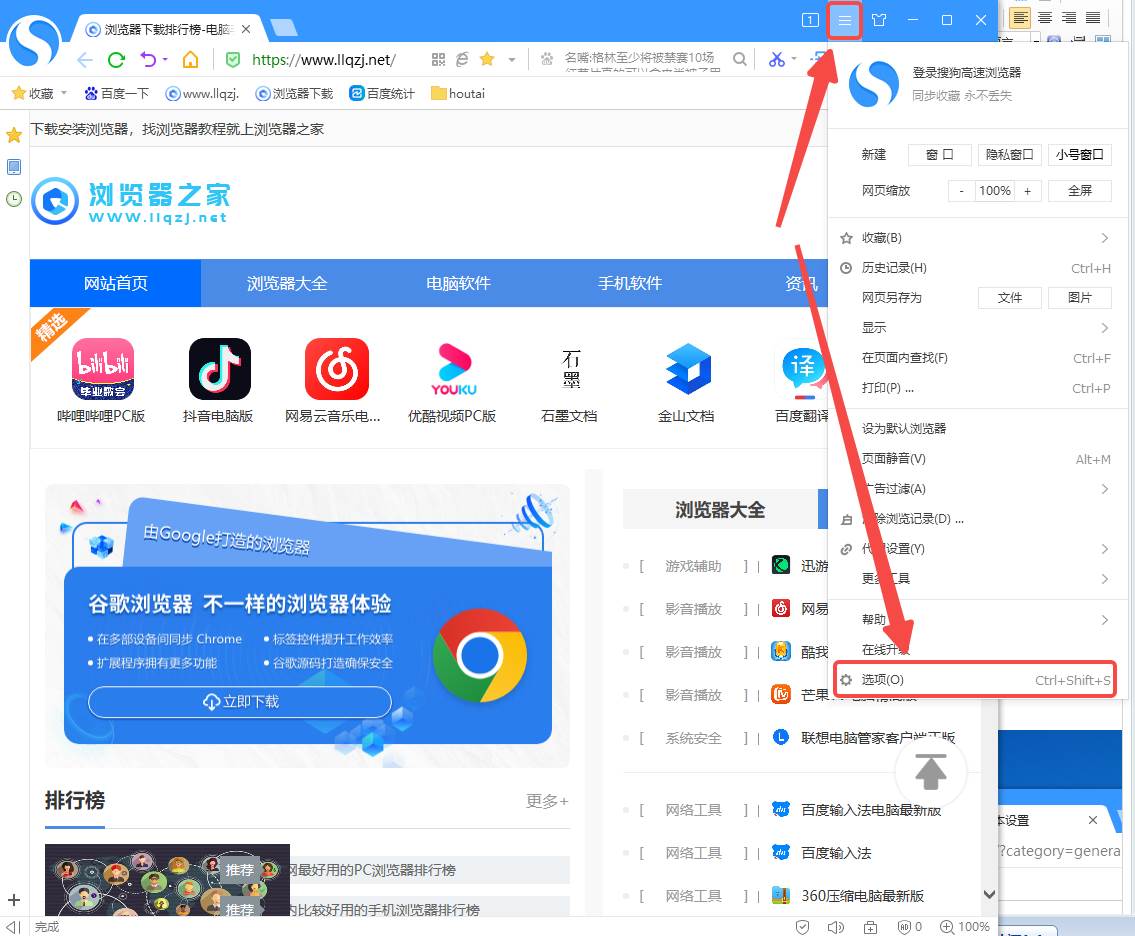This screenshot has width=1135, height=936.
Task: Open new 小号窗口 button
Action: tap(1079, 154)
